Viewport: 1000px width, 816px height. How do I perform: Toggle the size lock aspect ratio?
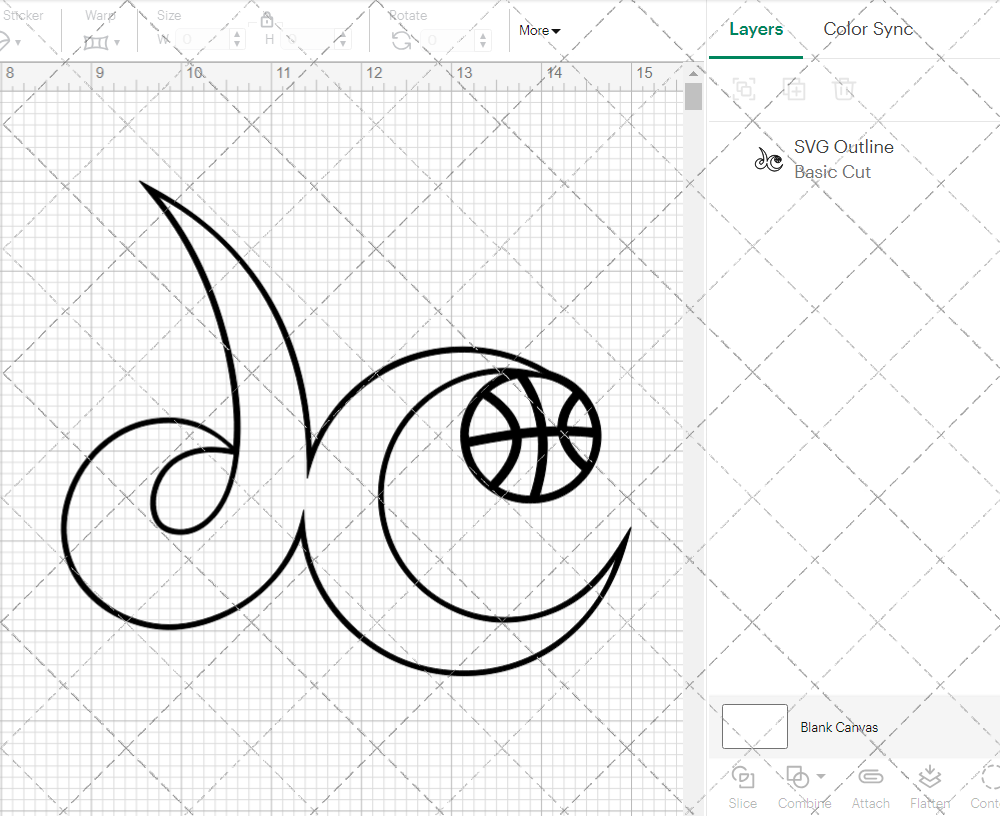267,19
